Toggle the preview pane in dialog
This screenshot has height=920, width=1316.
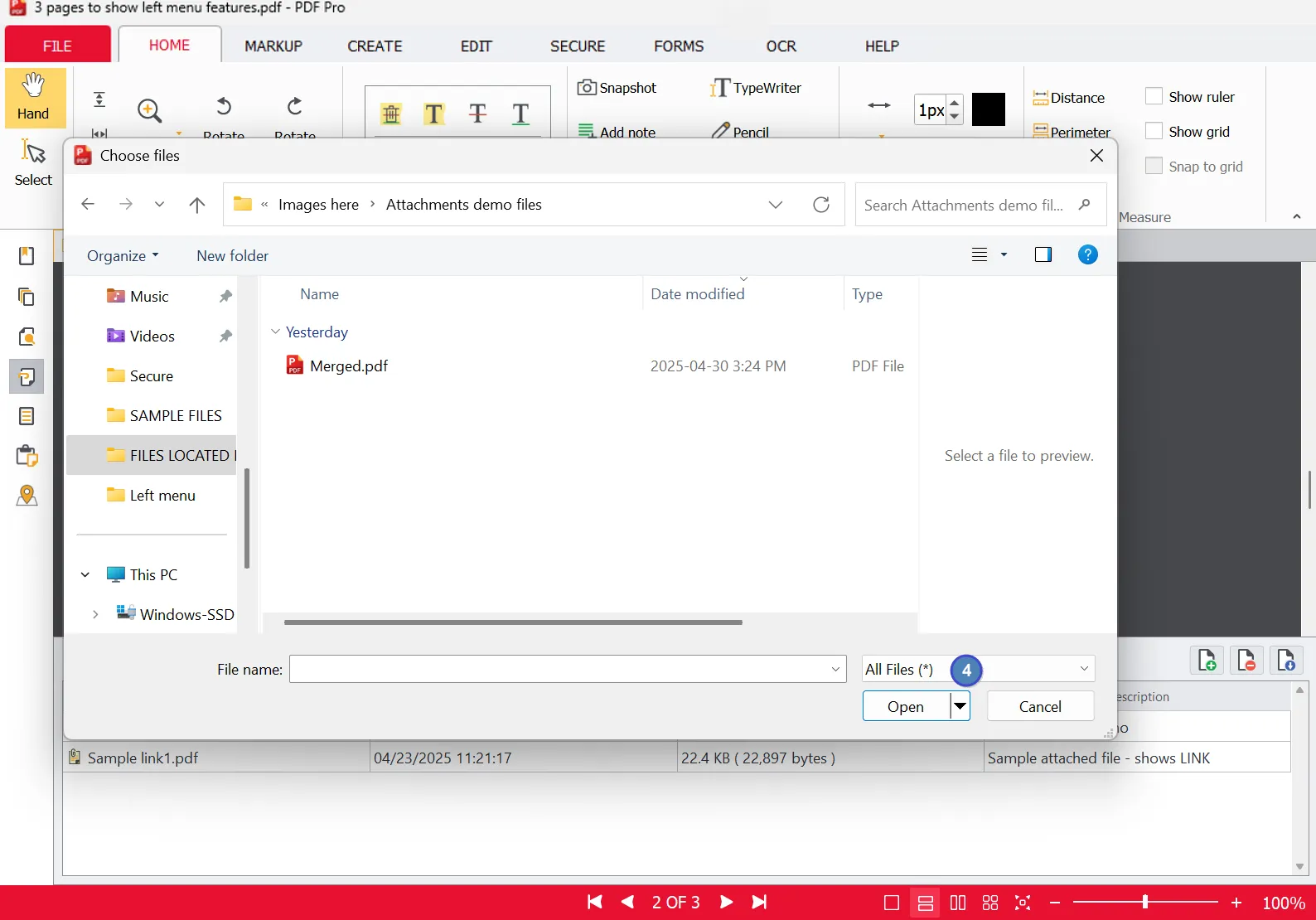1043,254
